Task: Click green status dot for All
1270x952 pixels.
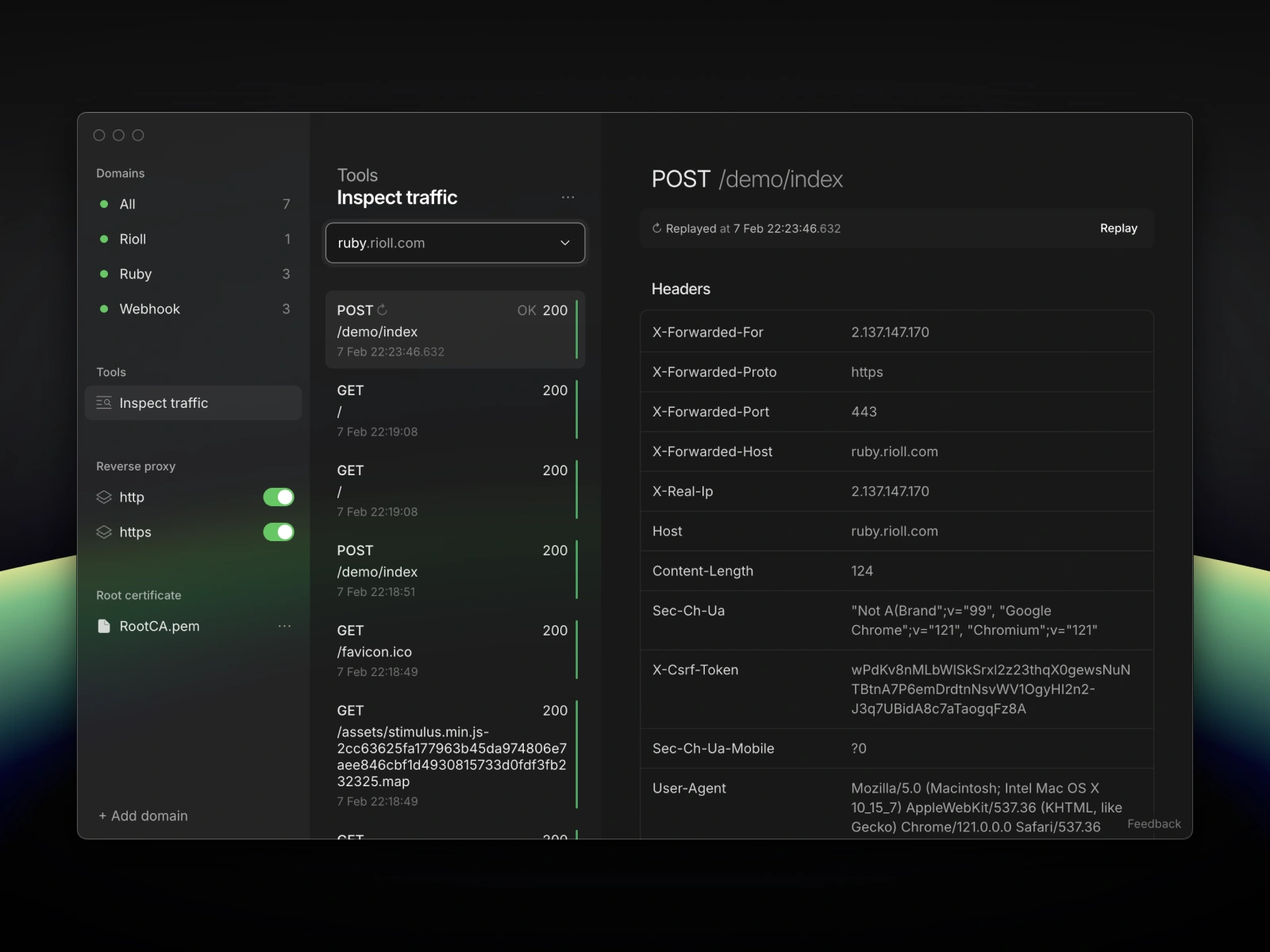Action: pos(104,204)
